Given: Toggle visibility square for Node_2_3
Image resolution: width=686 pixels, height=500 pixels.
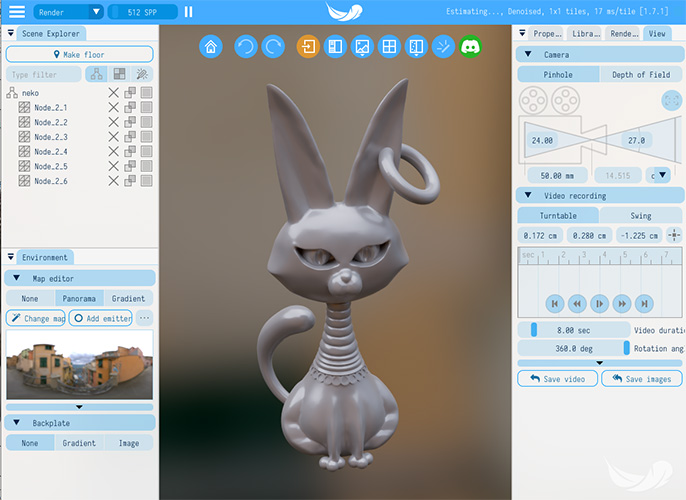Looking at the screenshot, I should (x=146, y=137).
